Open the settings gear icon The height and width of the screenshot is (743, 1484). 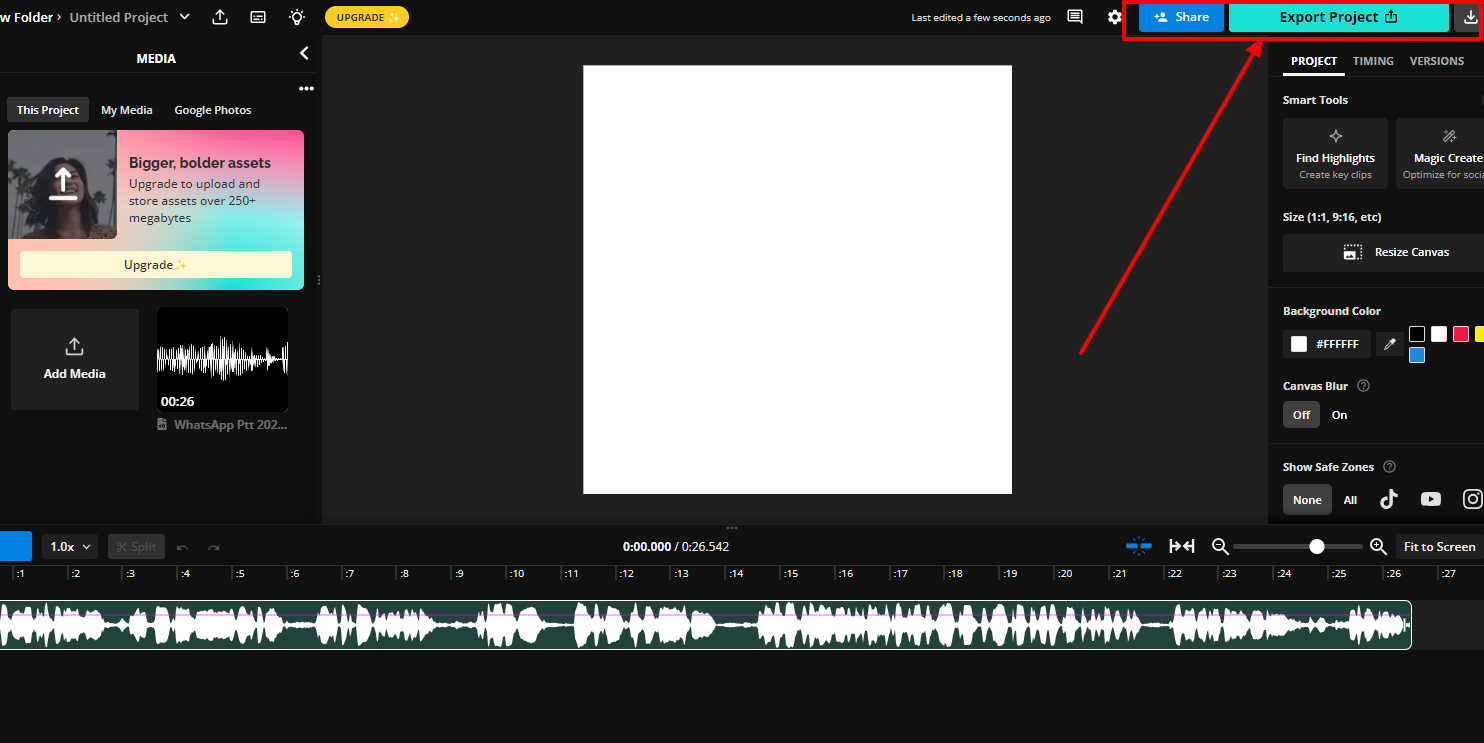point(1115,17)
